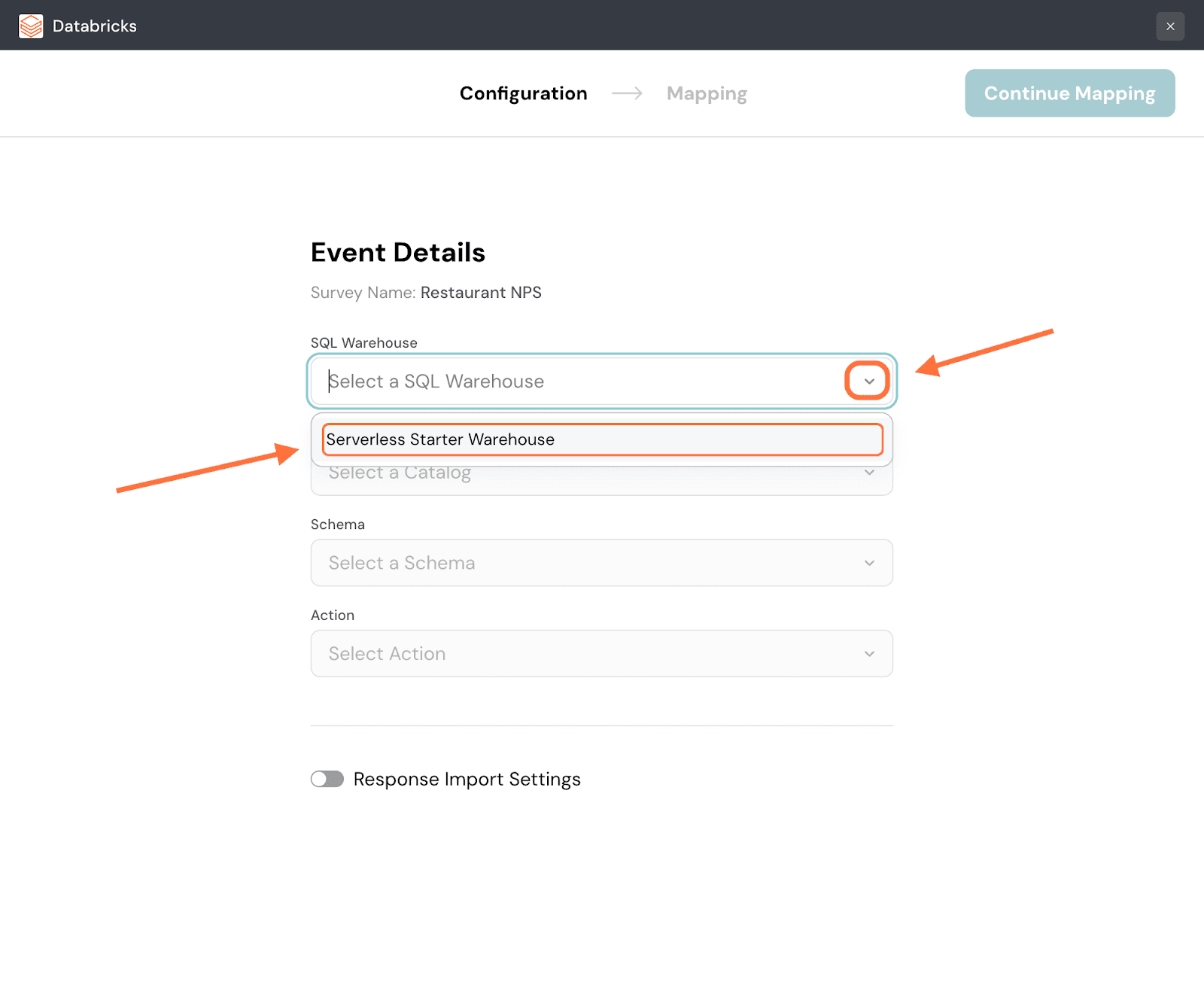Open the Select Action dropdown
1204x982 pixels.
click(587, 654)
